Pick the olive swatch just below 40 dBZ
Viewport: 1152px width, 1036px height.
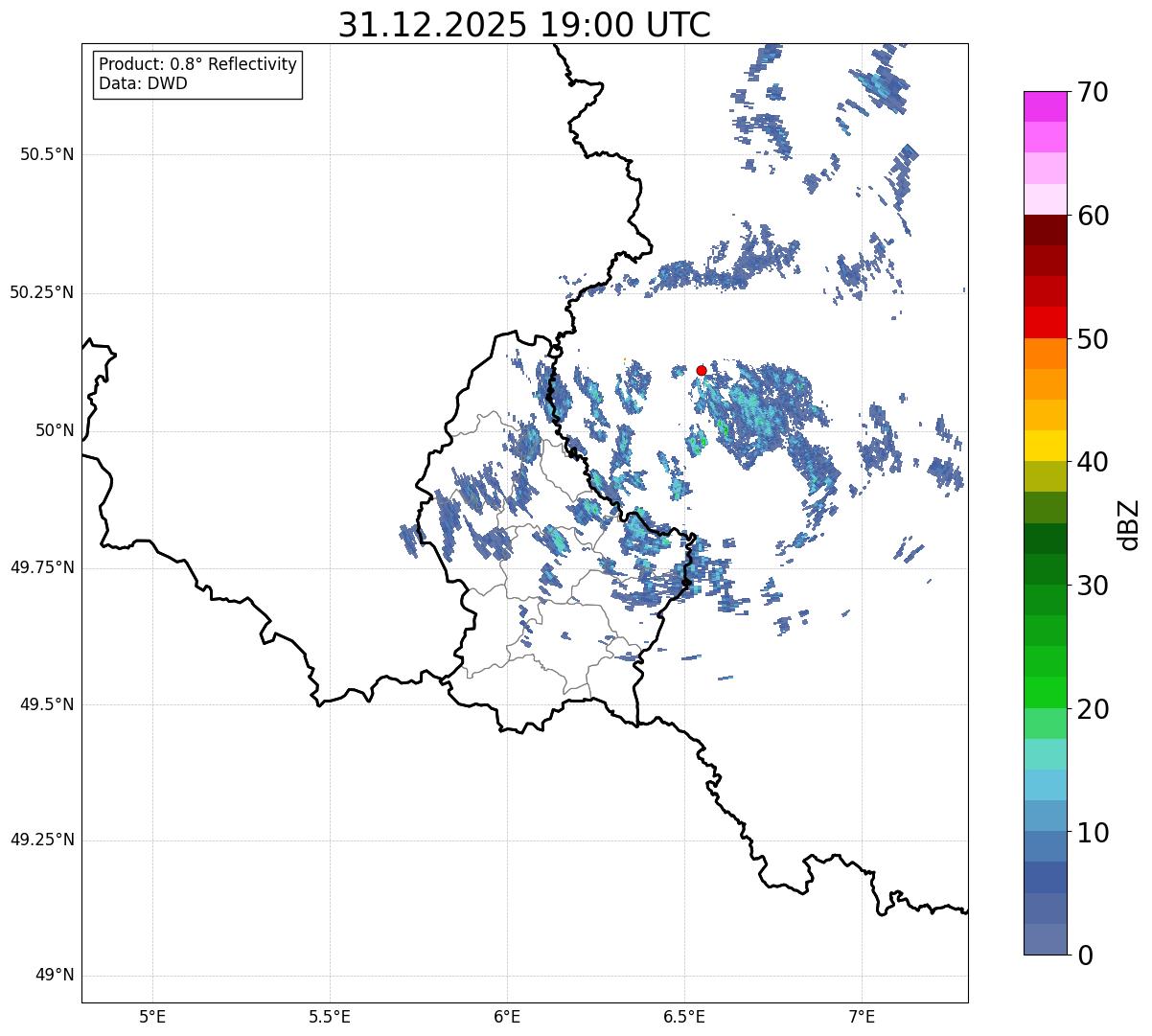(x=1046, y=476)
